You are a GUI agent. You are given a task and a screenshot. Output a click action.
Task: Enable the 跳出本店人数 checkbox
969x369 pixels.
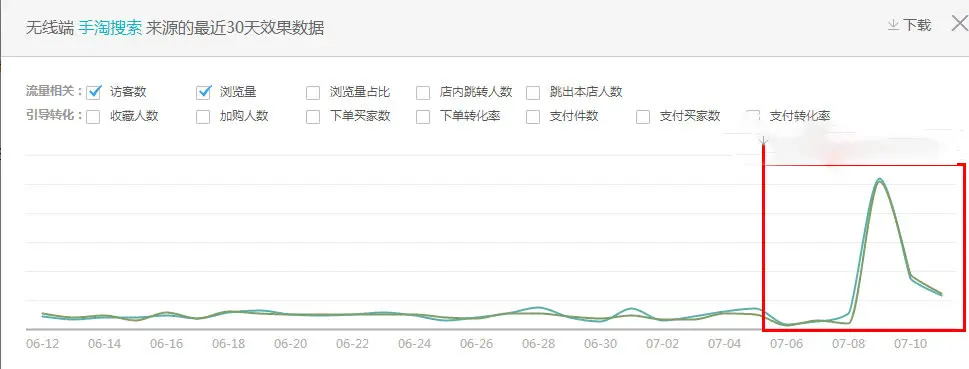(x=533, y=93)
